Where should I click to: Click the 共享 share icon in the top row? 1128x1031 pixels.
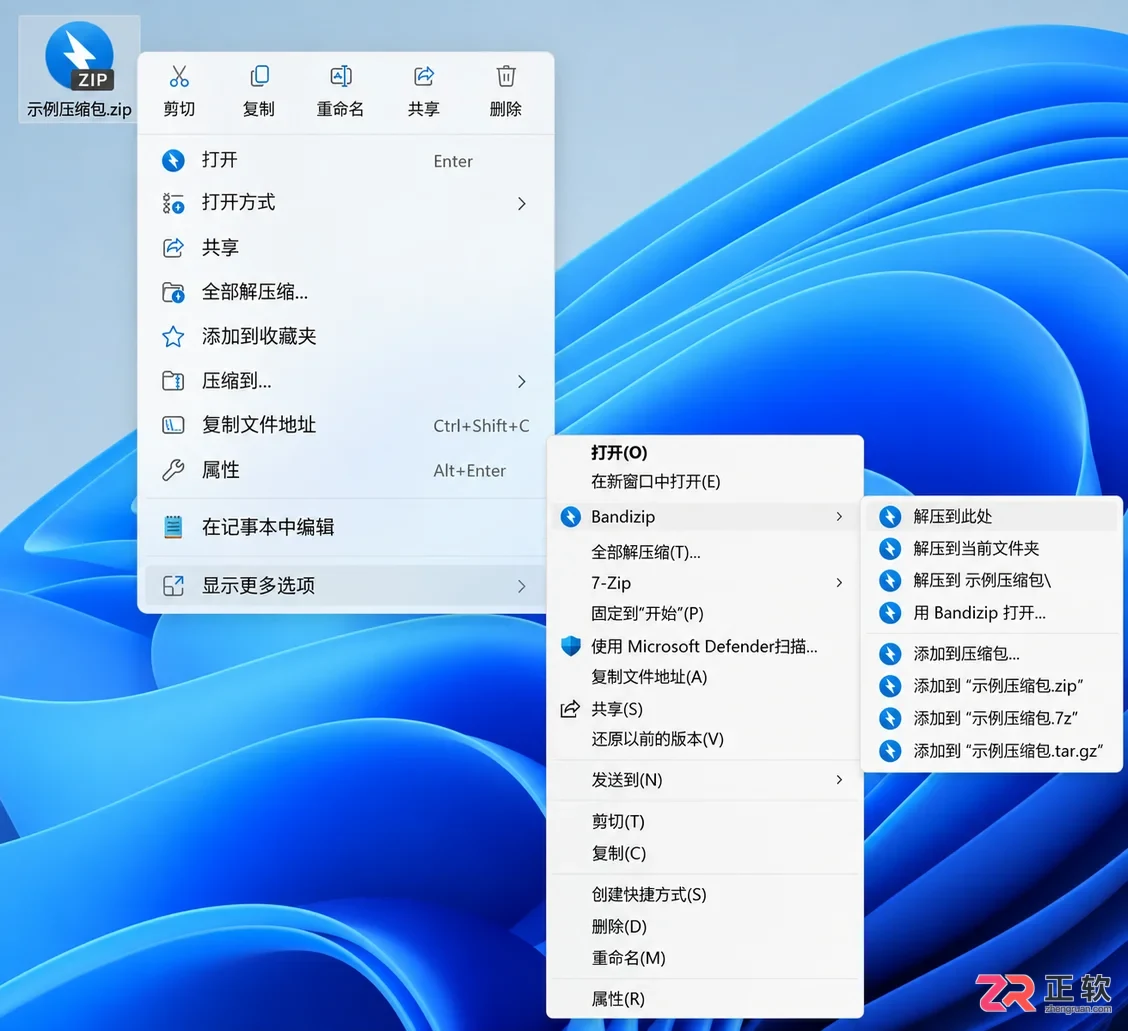[424, 76]
